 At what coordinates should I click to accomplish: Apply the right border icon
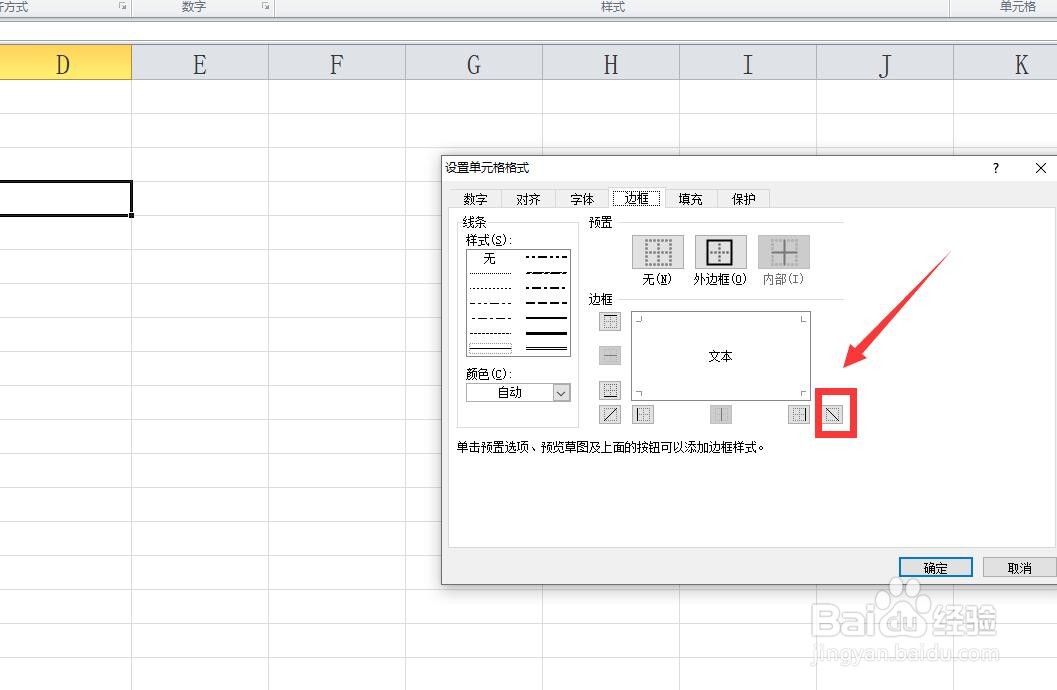(798, 414)
